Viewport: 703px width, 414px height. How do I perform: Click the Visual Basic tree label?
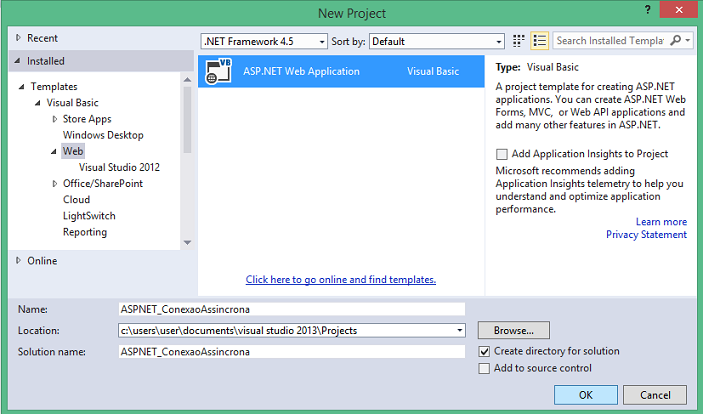pos(72,103)
